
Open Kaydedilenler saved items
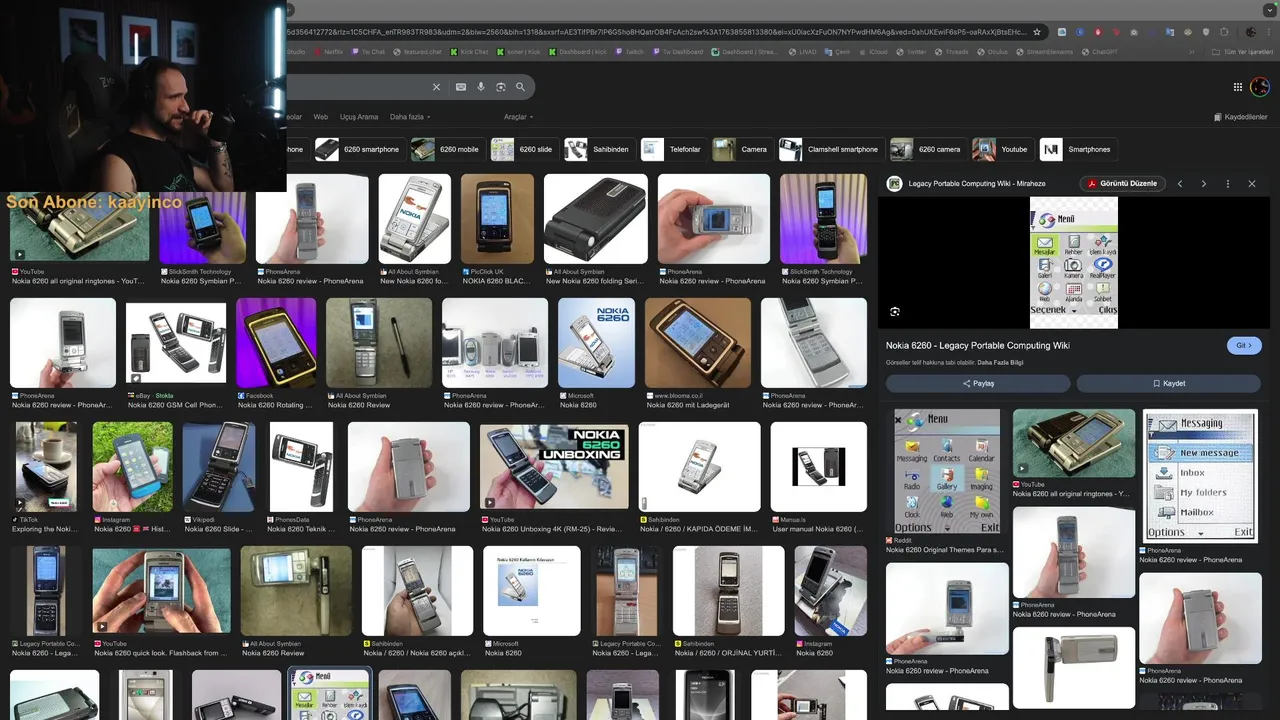coord(1240,117)
